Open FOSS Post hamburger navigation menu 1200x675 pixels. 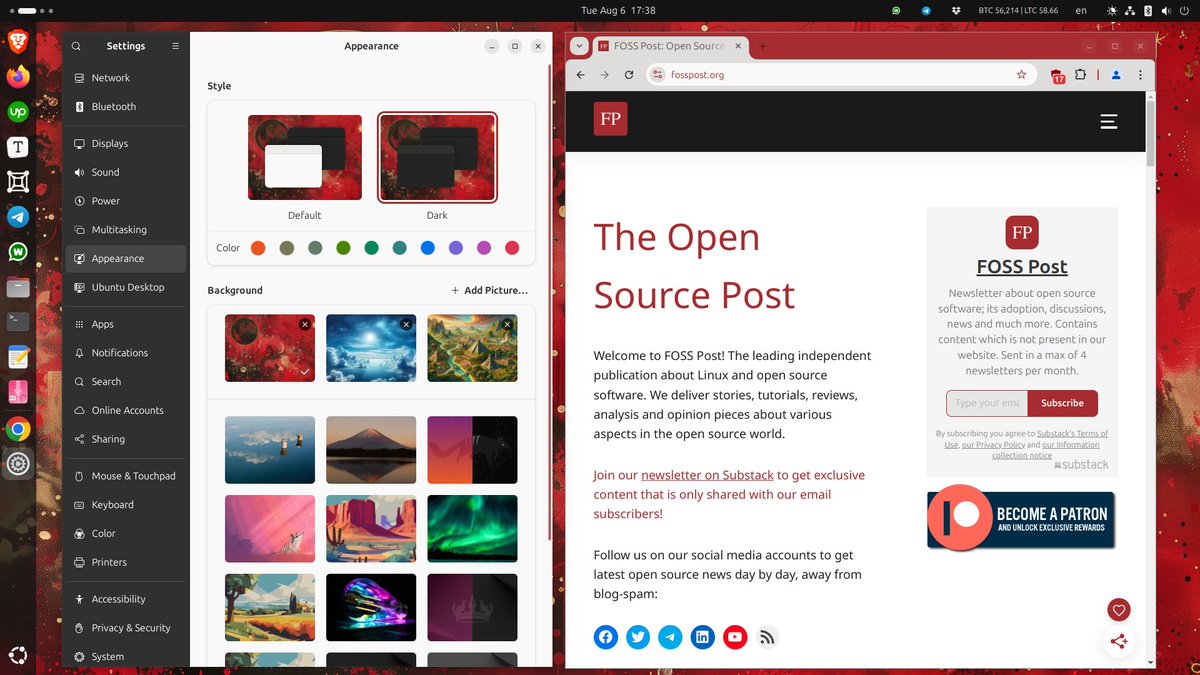[x=1108, y=121]
